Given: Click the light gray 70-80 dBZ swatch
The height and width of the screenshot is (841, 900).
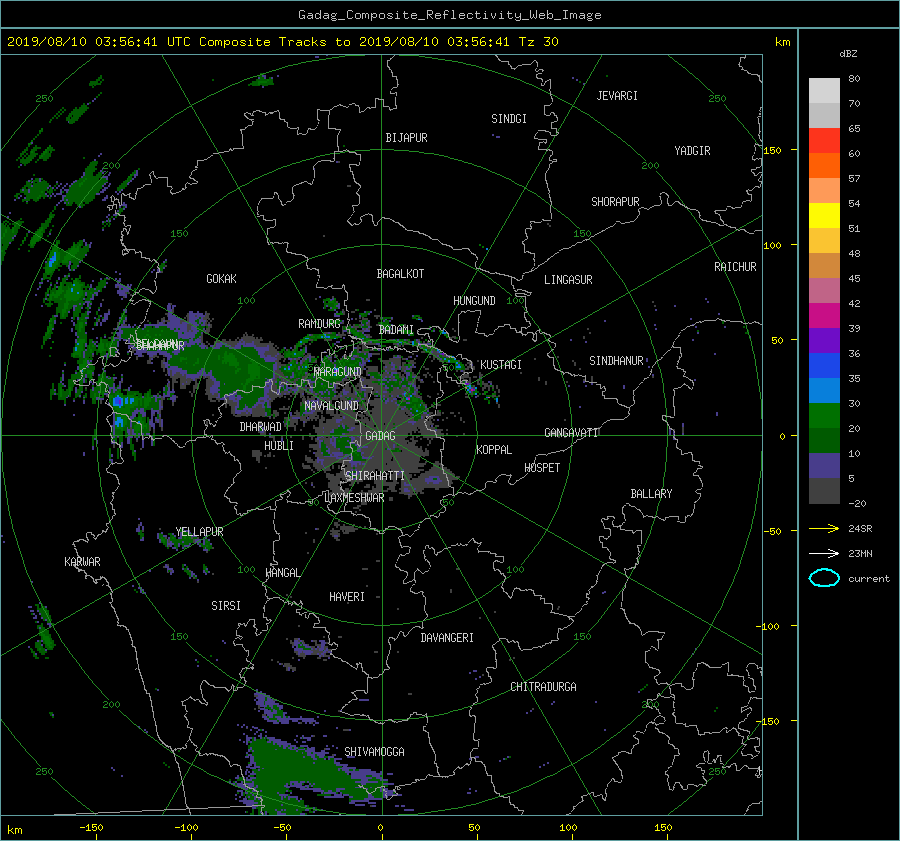Looking at the screenshot, I should (824, 91).
